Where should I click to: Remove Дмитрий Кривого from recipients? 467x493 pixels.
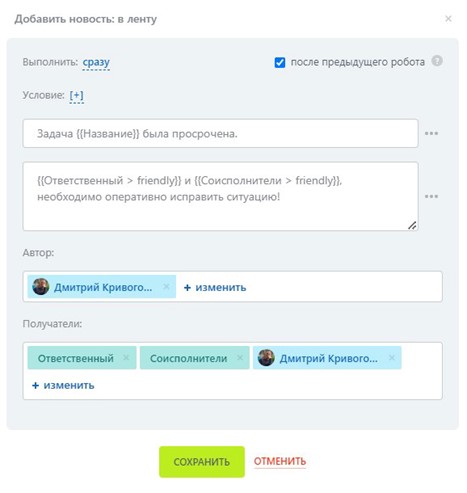click(392, 358)
